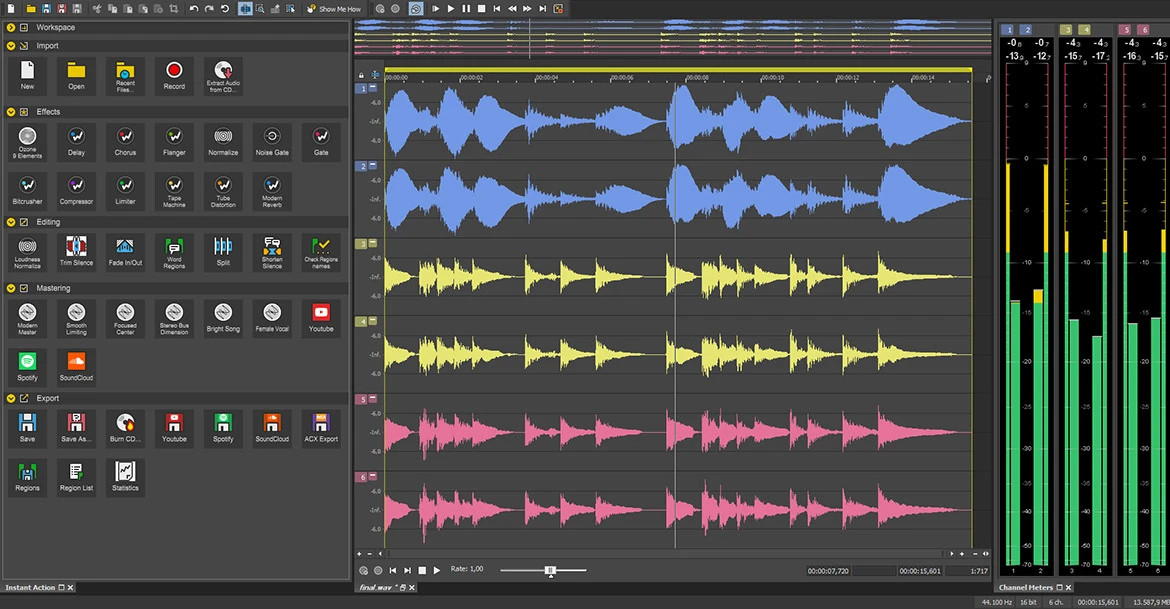Apply the Modern Reverb effect
The width and height of the screenshot is (1170, 609).
(271, 191)
